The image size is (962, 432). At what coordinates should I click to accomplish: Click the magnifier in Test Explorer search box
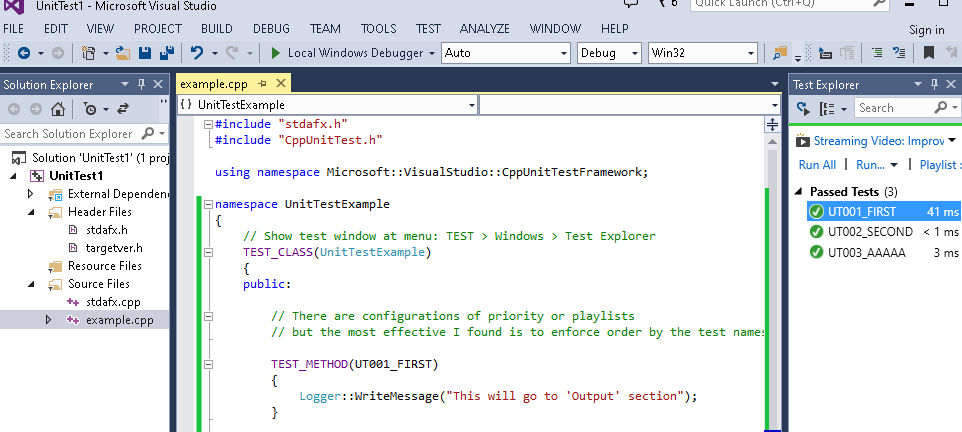pos(941,107)
